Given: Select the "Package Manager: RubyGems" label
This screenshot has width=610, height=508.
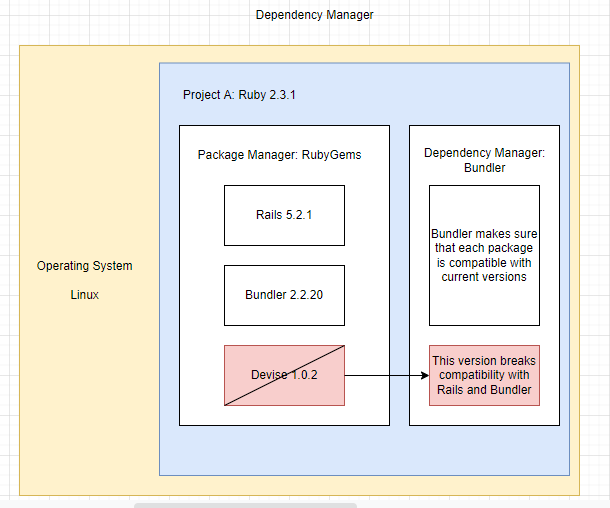Looking at the screenshot, I should [279, 154].
